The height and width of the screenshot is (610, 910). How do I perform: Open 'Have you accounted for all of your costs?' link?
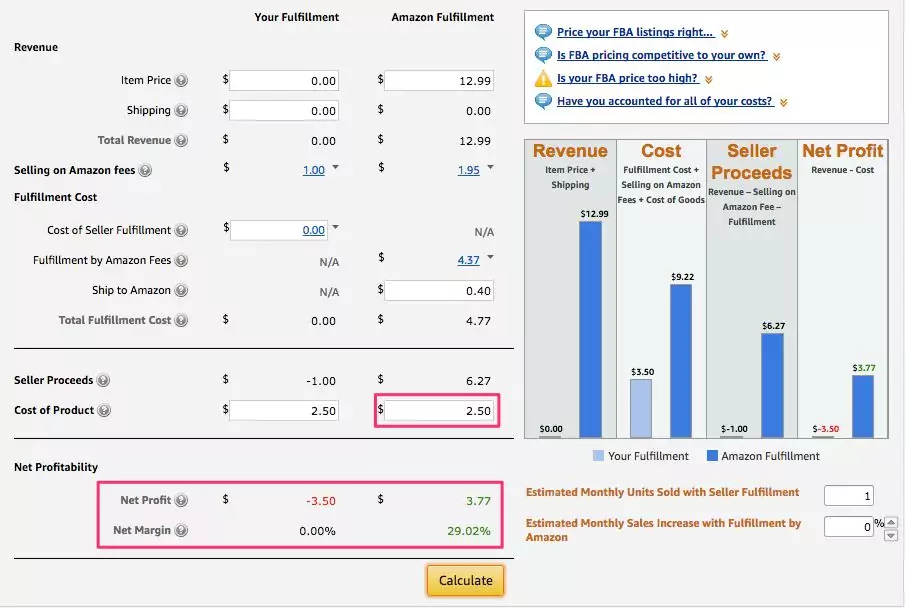pos(664,102)
